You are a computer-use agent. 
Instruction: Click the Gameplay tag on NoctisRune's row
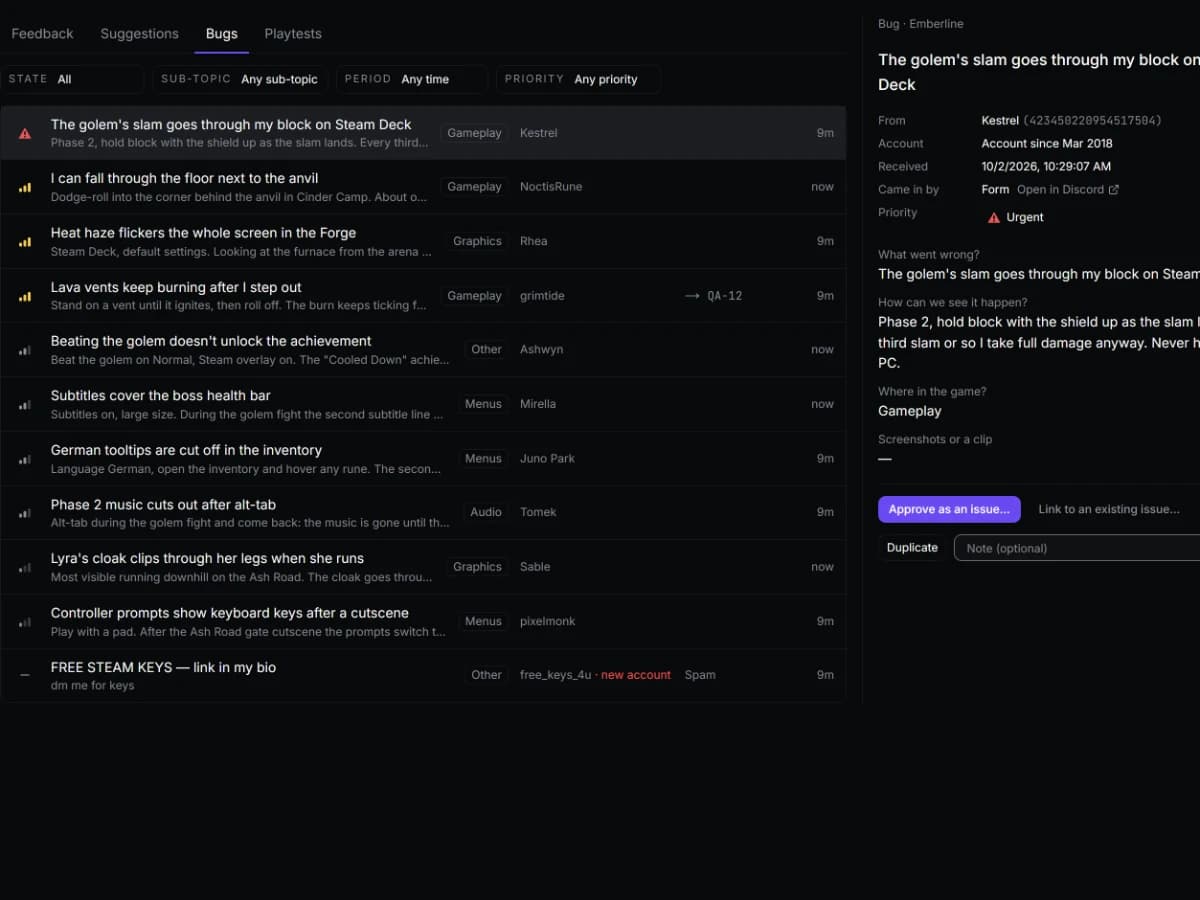click(x=474, y=187)
